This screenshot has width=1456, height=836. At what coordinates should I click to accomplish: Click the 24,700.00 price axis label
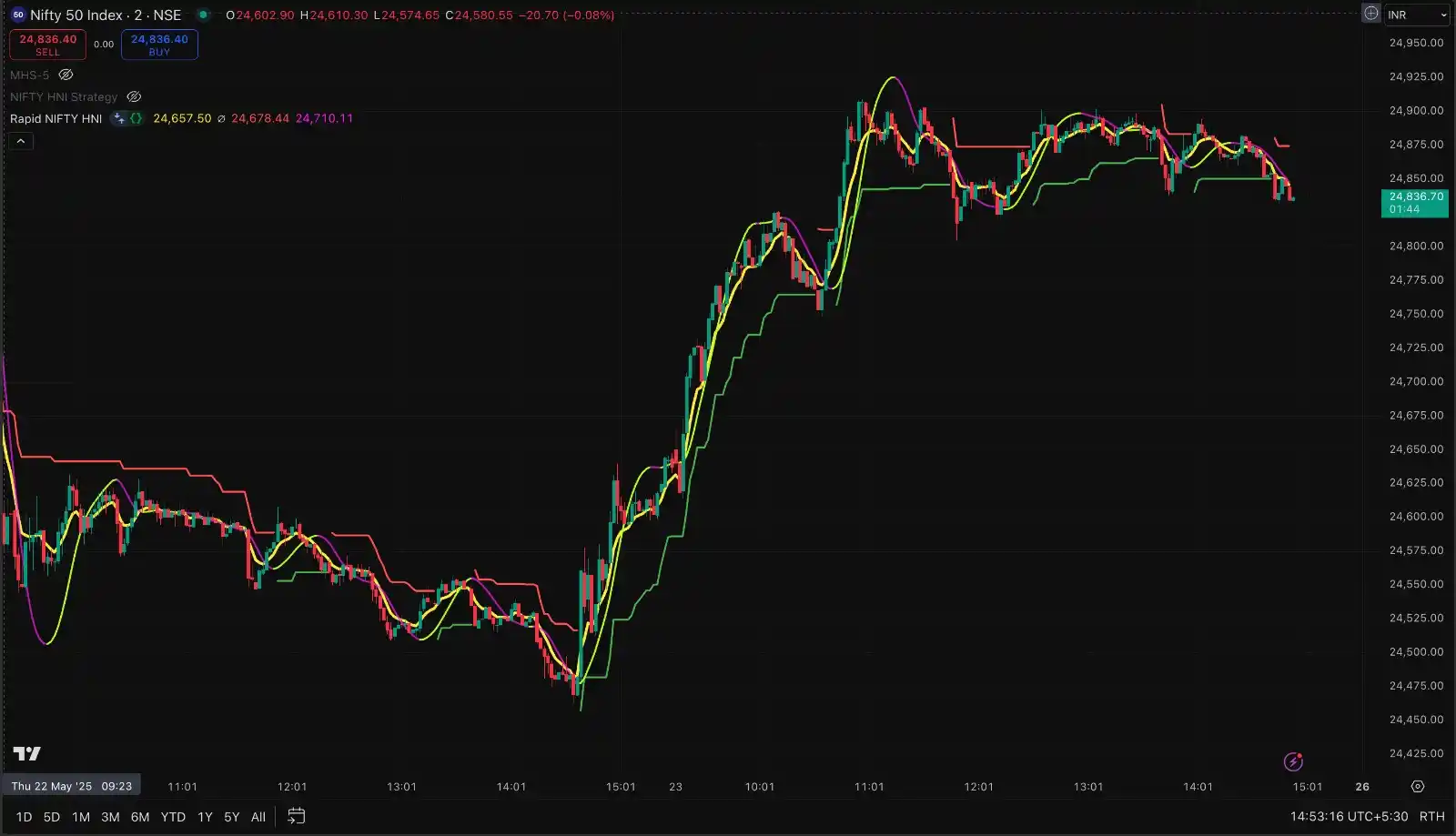pyautogui.click(x=1416, y=381)
